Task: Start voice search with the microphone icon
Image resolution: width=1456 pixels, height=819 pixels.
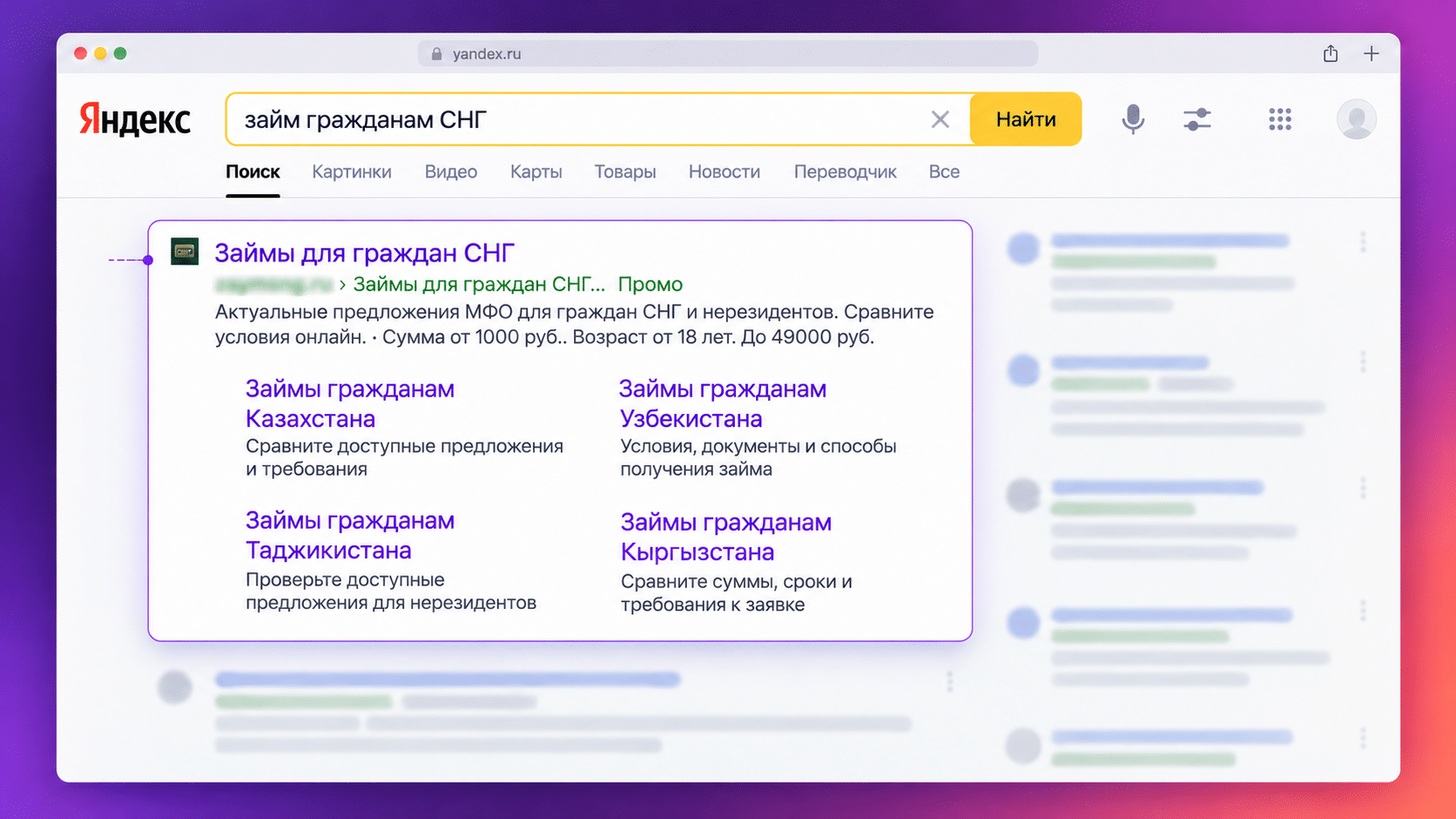Action: pyautogui.click(x=1133, y=119)
